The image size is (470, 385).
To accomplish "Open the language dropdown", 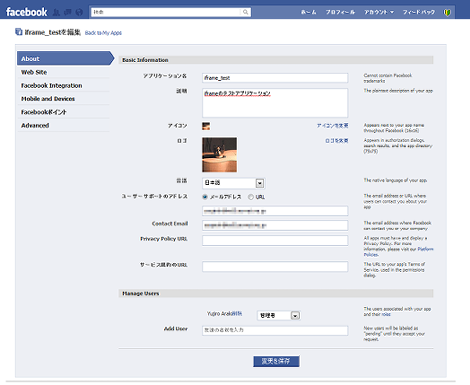I will 233,183.
